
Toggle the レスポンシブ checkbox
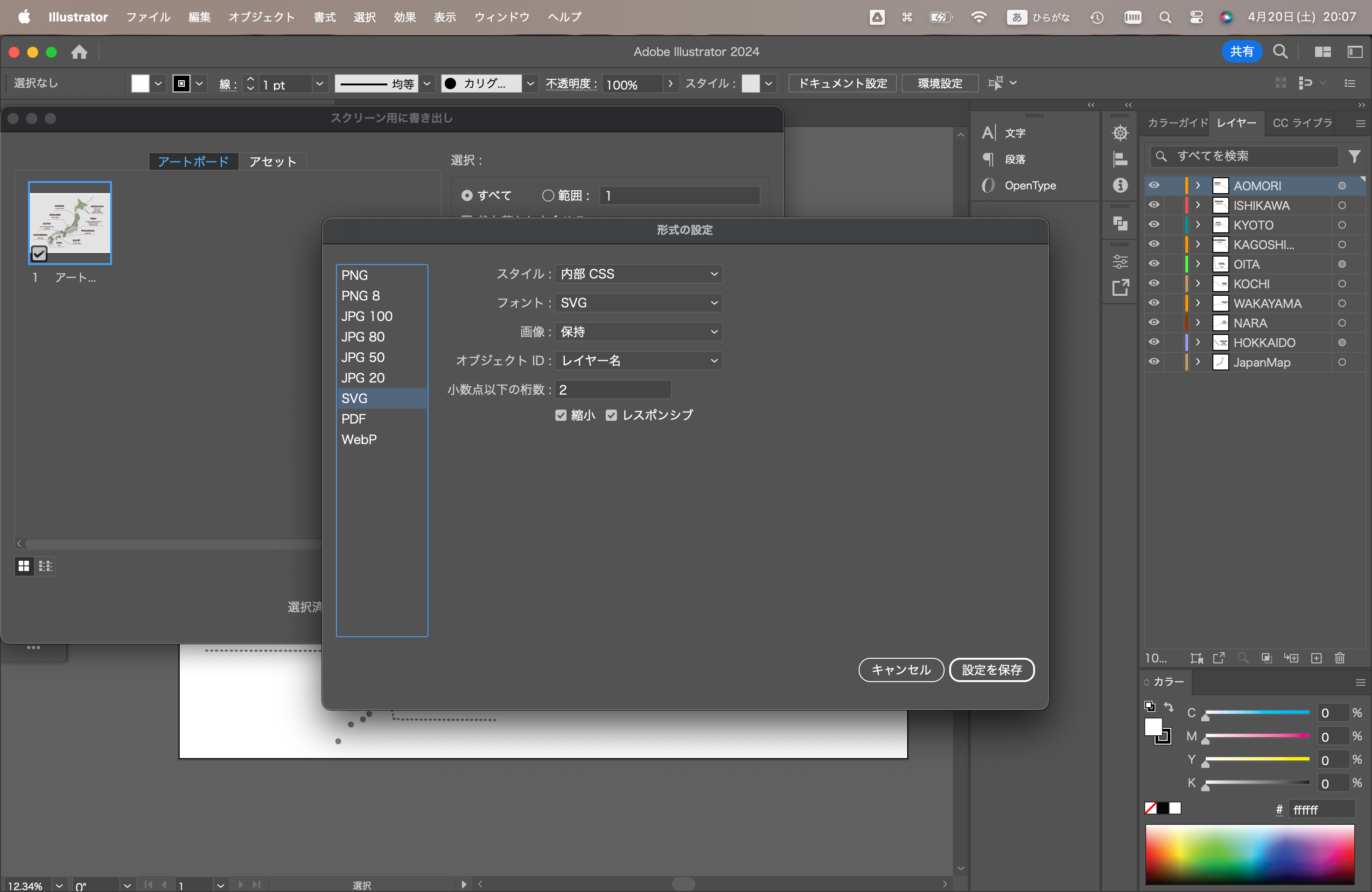coord(611,416)
